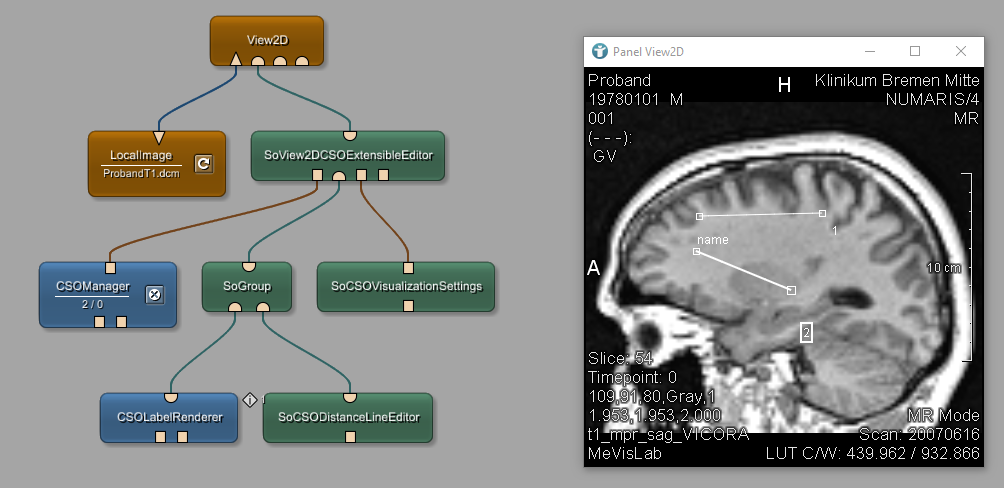This screenshot has height=488, width=1004.
Task: Click View2D triangle image input connector
Action: (236, 60)
